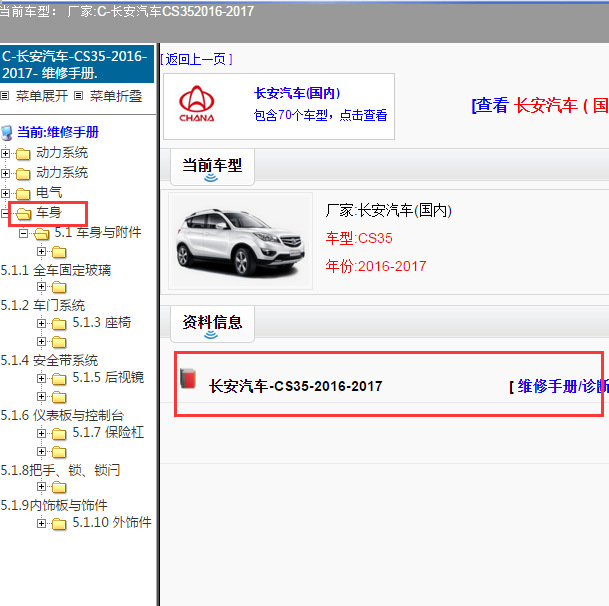Screen dimensions: 609x606
Task: Expand the 5.1.3 座椅 node
Action: click(42, 323)
